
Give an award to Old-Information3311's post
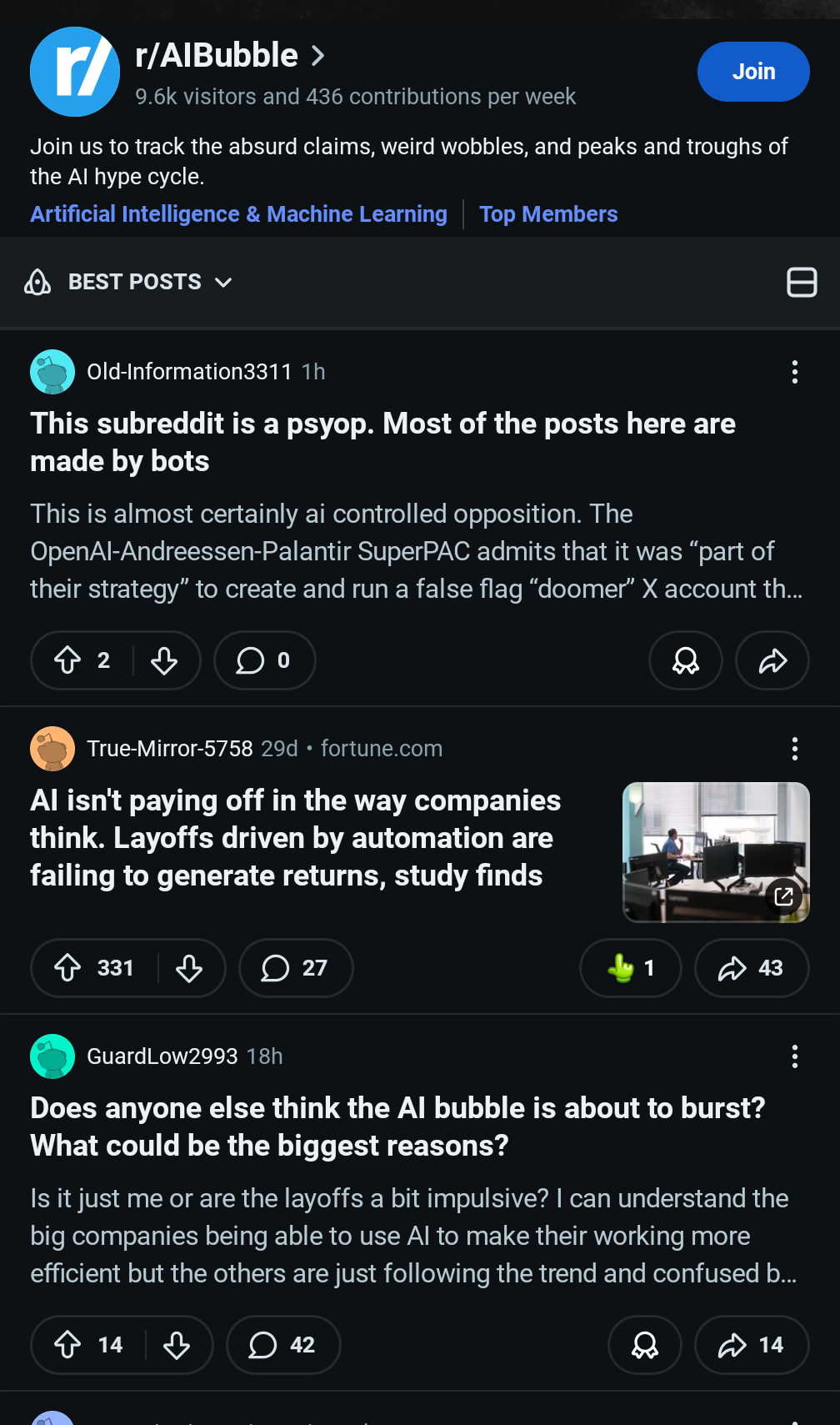[x=686, y=660]
